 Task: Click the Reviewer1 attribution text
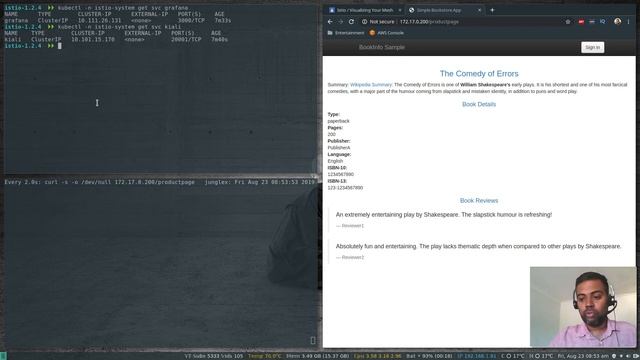pos(350,226)
